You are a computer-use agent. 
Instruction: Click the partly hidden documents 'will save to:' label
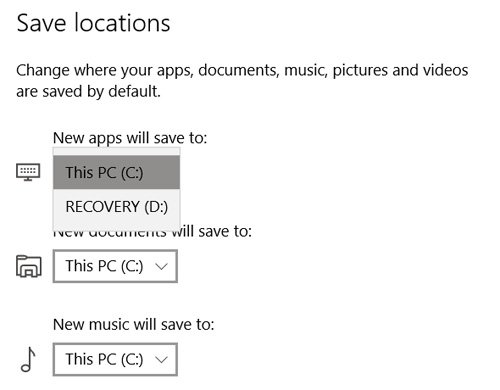coord(217,231)
